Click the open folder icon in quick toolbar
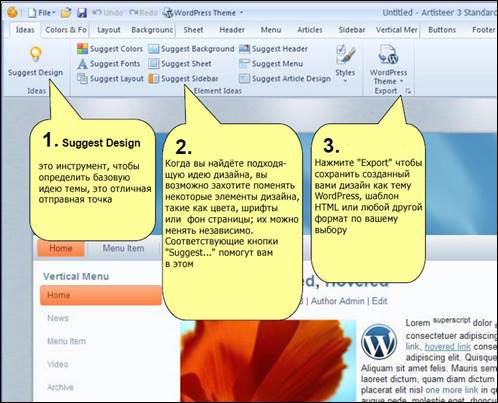Image resolution: width=498 pixels, height=403 pixels. [x=66, y=13]
